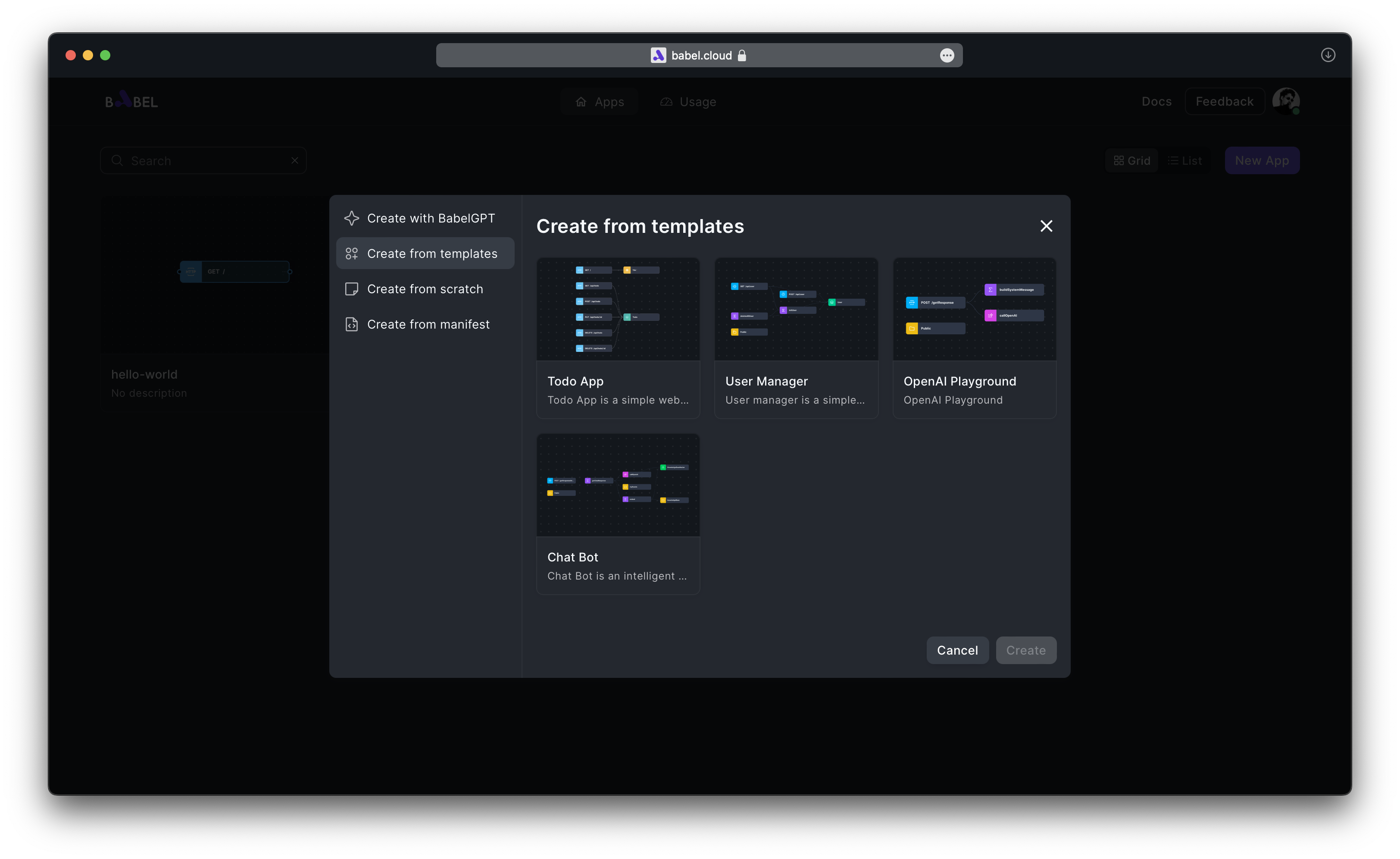
Task: Switch to Grid view
Action: pos(1132,161)
